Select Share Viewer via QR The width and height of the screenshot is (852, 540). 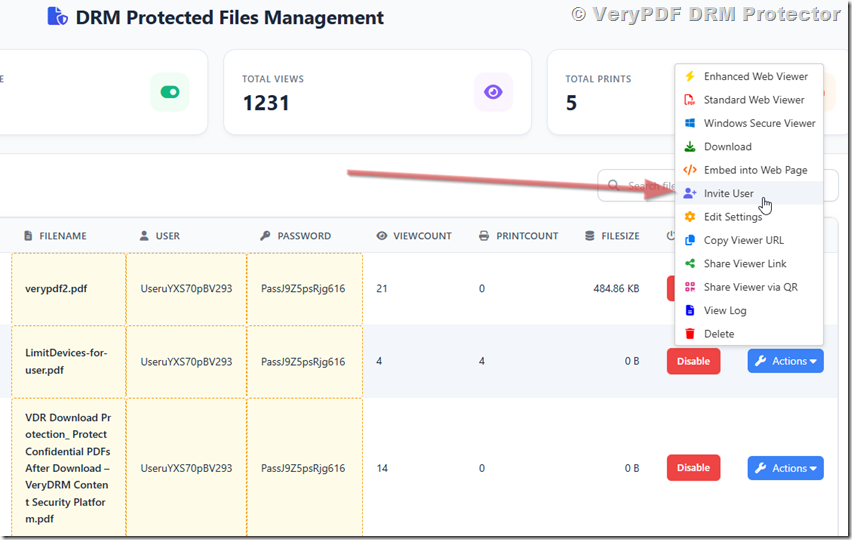point(749,287)
